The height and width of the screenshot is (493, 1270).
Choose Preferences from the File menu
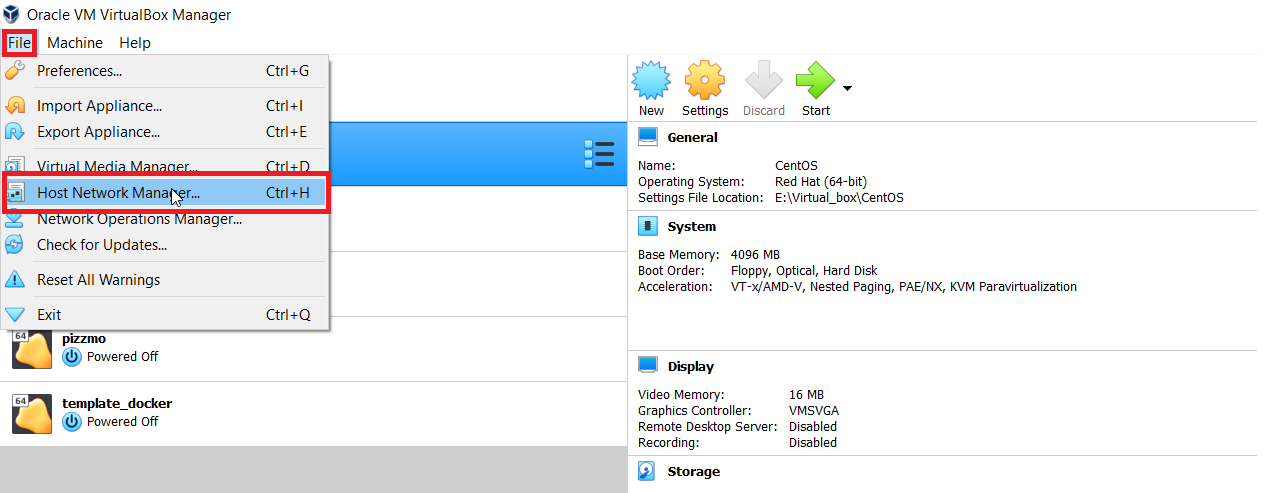[x=165, y=71]
